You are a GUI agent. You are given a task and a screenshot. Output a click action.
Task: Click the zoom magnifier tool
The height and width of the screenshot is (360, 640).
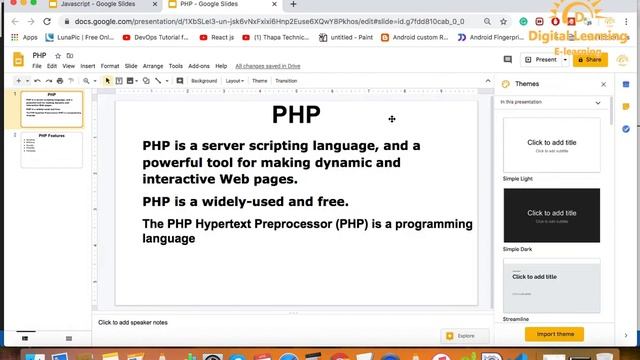(x=86, y=81)
